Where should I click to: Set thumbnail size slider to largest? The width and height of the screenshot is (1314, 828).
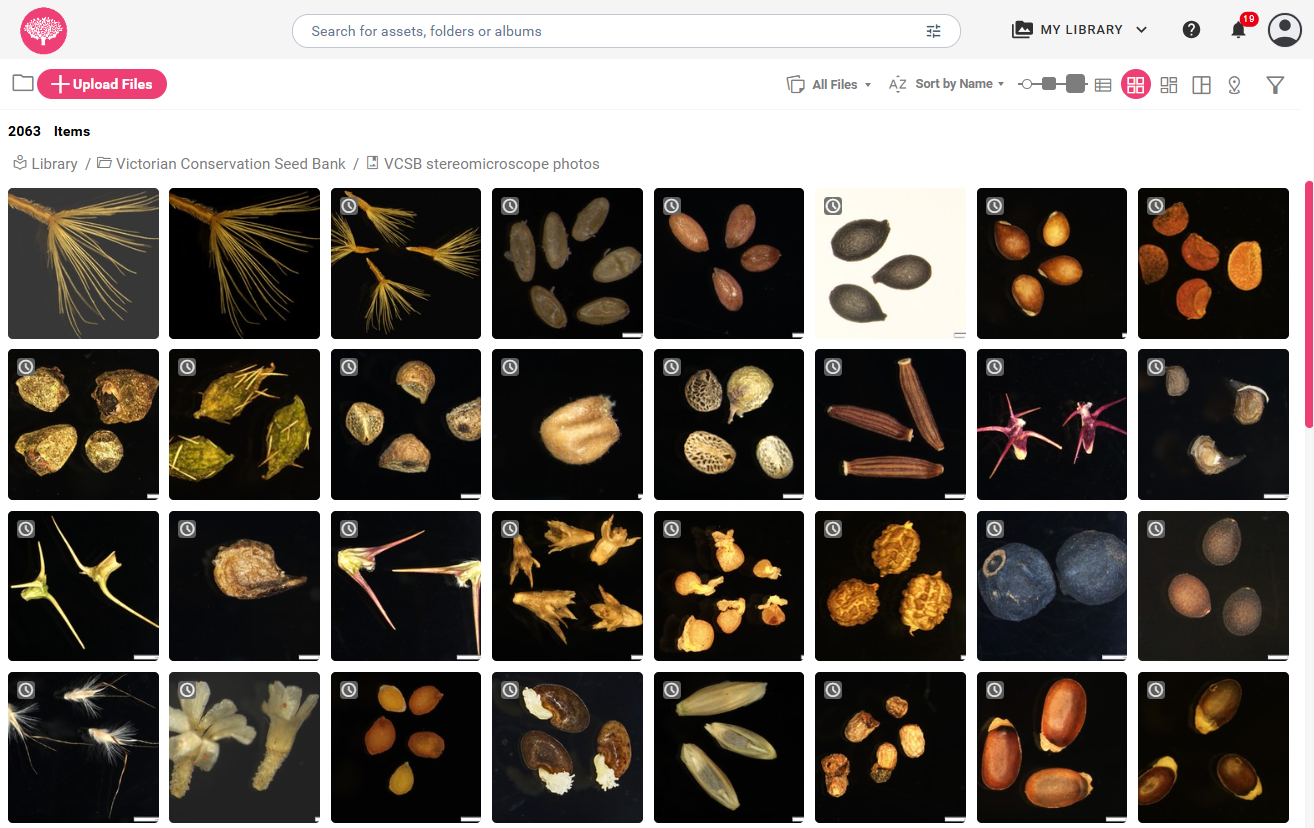[1076, 84]
